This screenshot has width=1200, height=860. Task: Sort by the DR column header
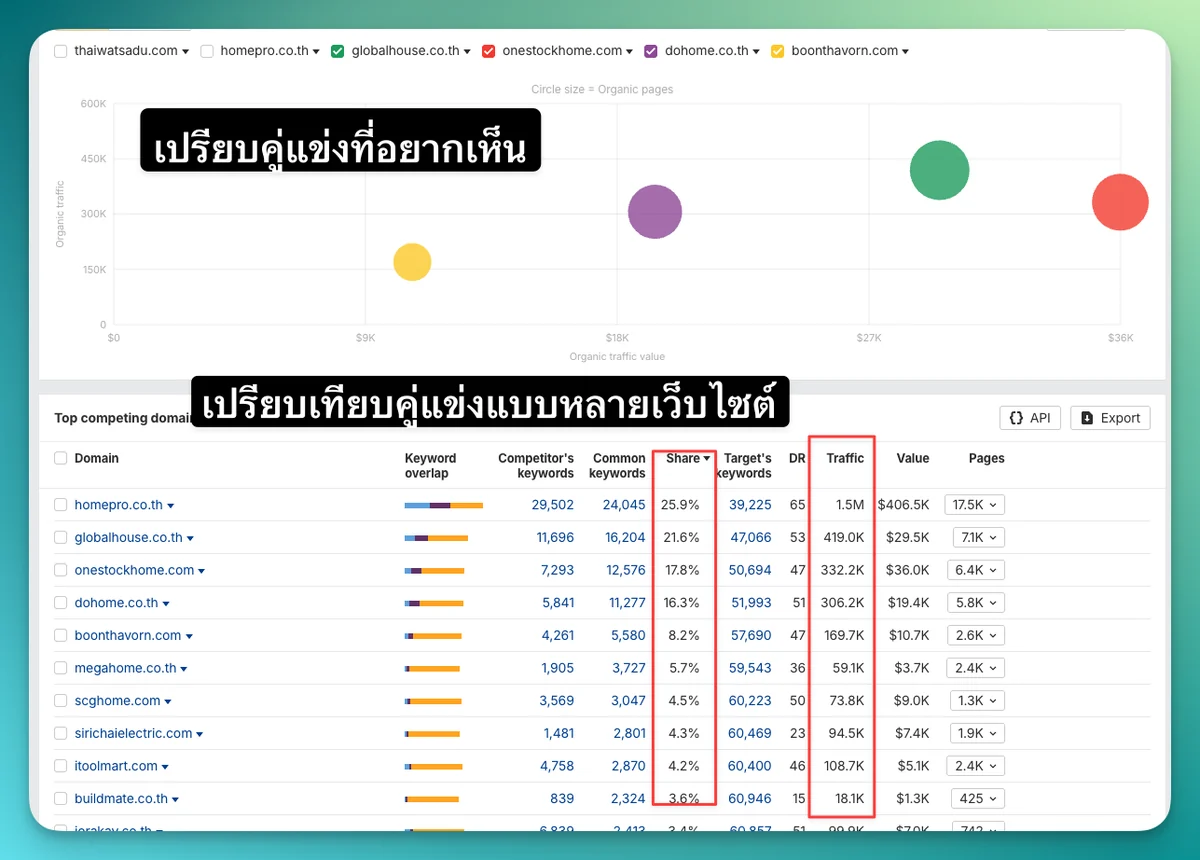pyautogui.click(x=797, y=458)
